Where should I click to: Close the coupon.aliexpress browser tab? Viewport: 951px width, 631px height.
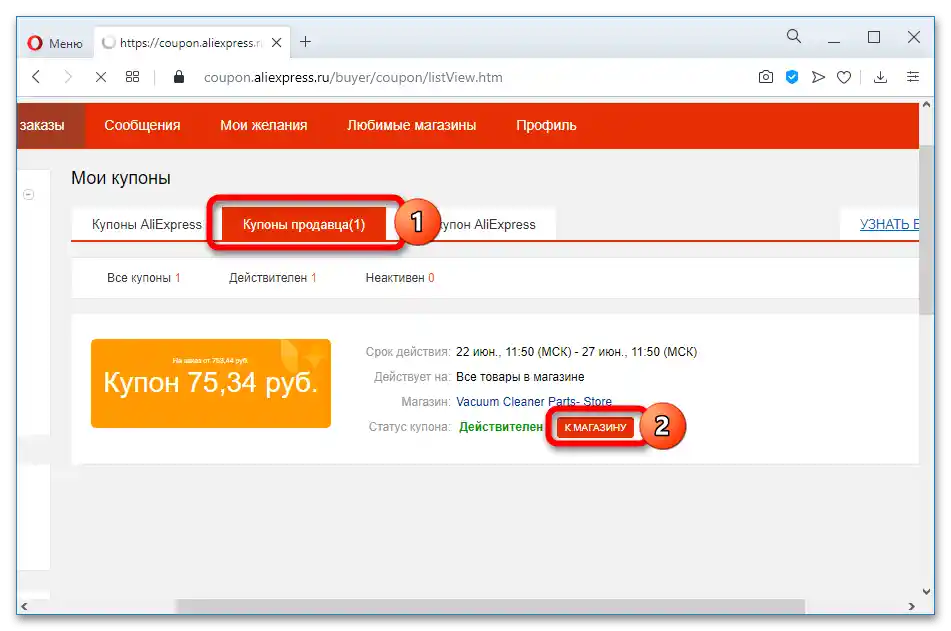pyautogui.click(x=276, y=42)
